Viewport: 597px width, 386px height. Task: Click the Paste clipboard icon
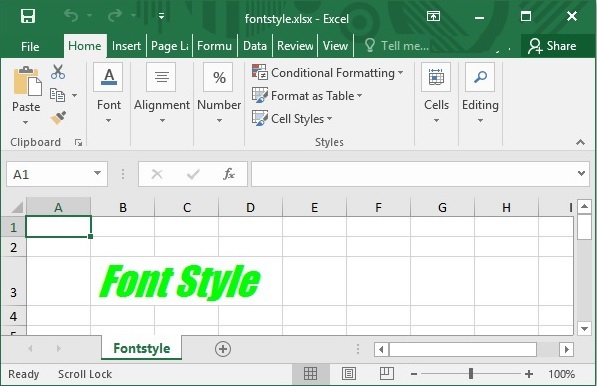(27, 81)
